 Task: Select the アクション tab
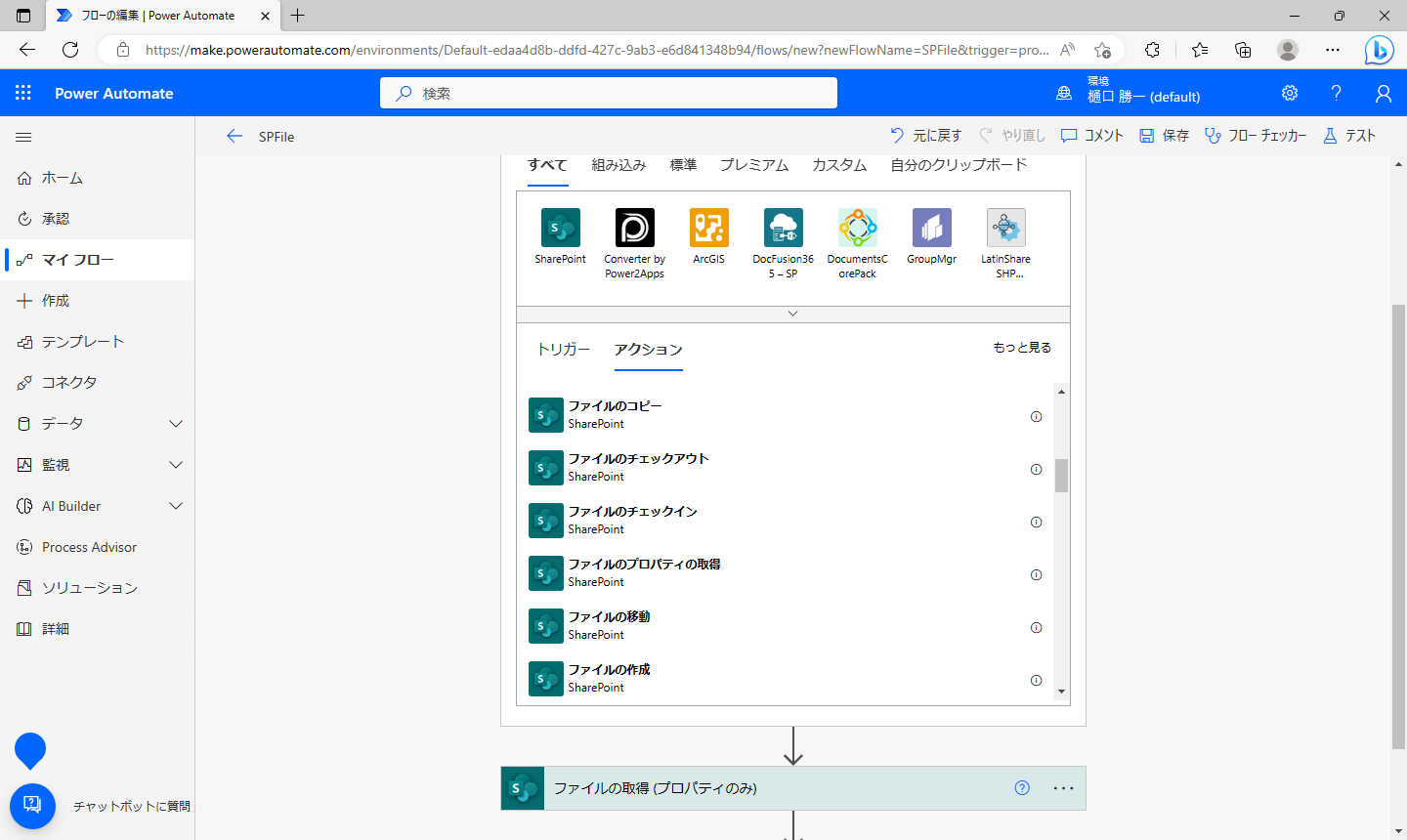(648, 350)
